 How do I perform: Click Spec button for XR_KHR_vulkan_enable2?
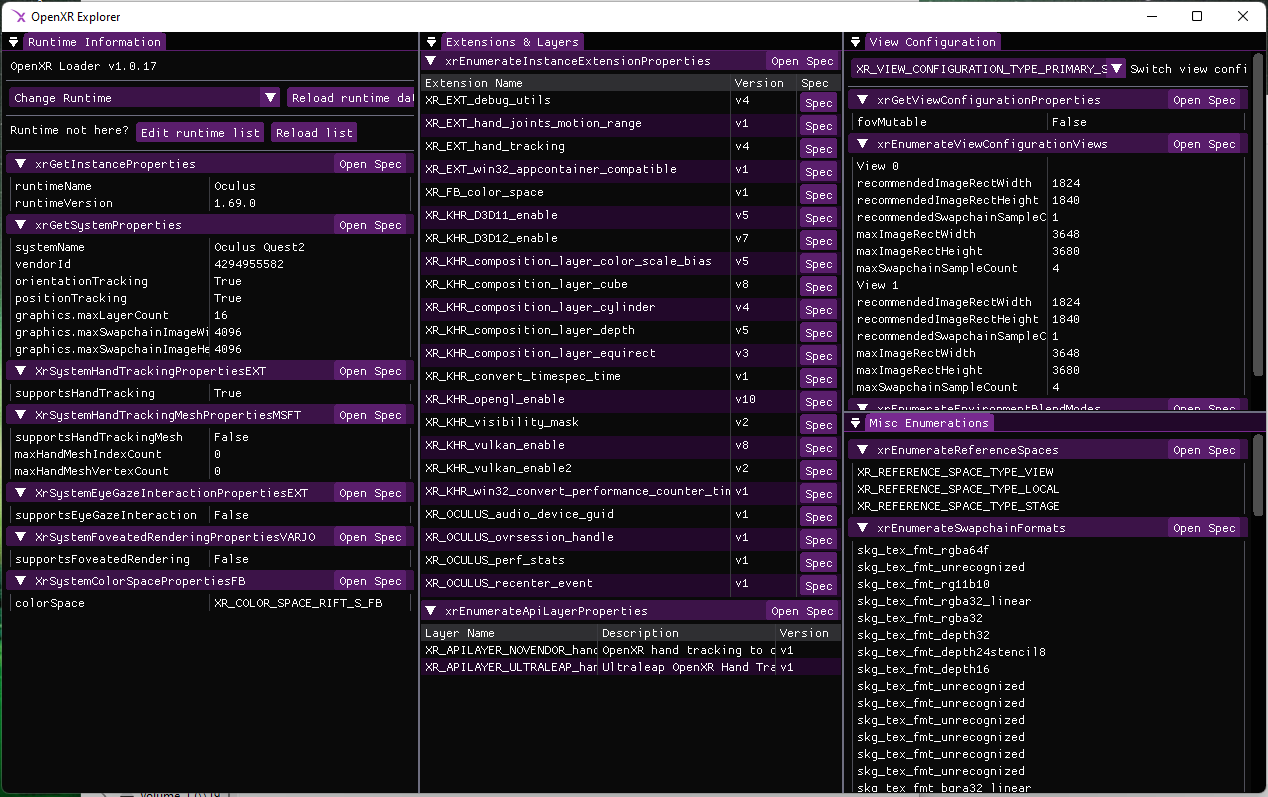pos(818,471)
